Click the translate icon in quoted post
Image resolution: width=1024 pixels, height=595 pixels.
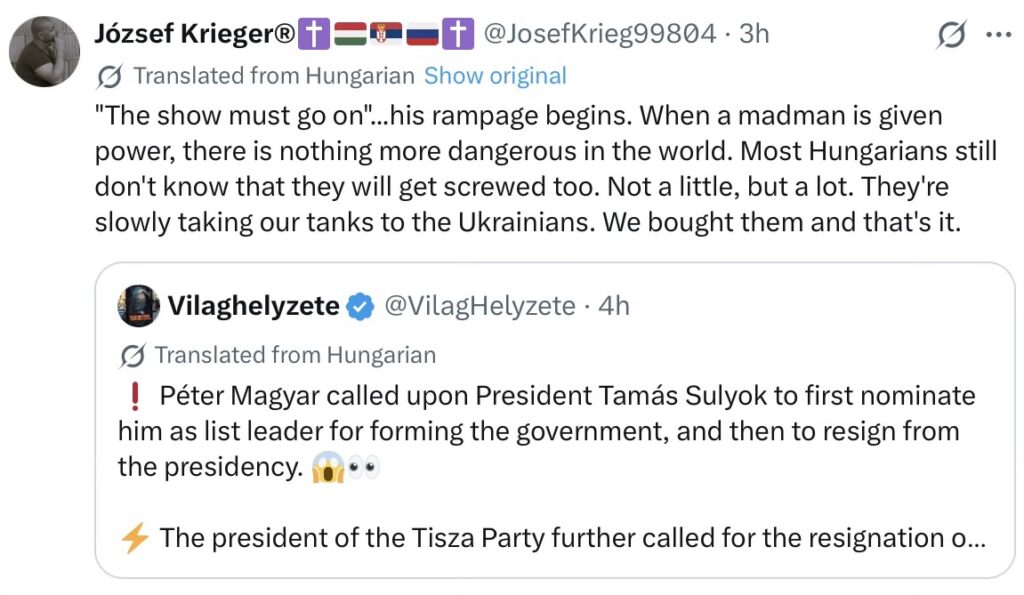(x=131, y=355)
